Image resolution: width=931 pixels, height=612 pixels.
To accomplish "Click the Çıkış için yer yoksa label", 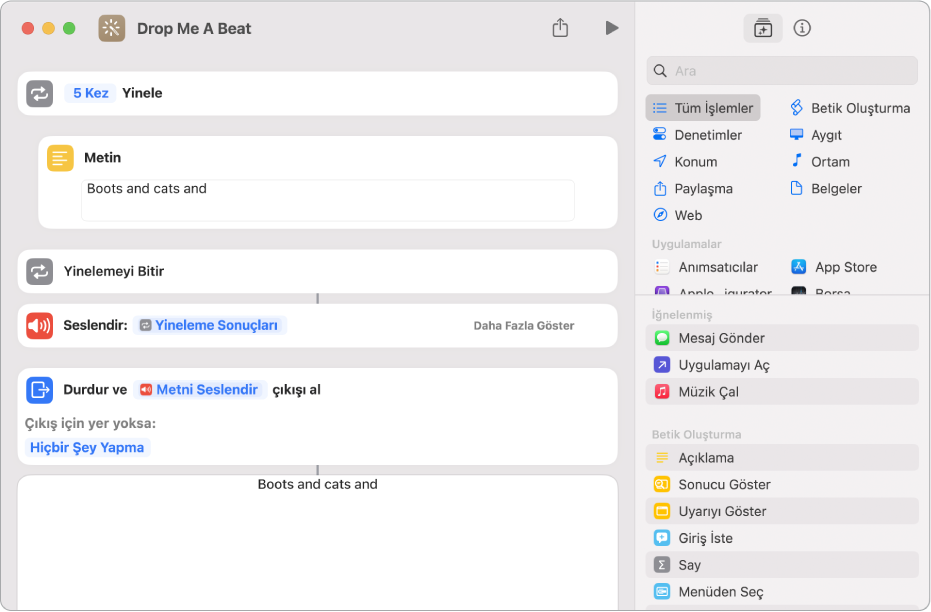I will pos(90,423).
